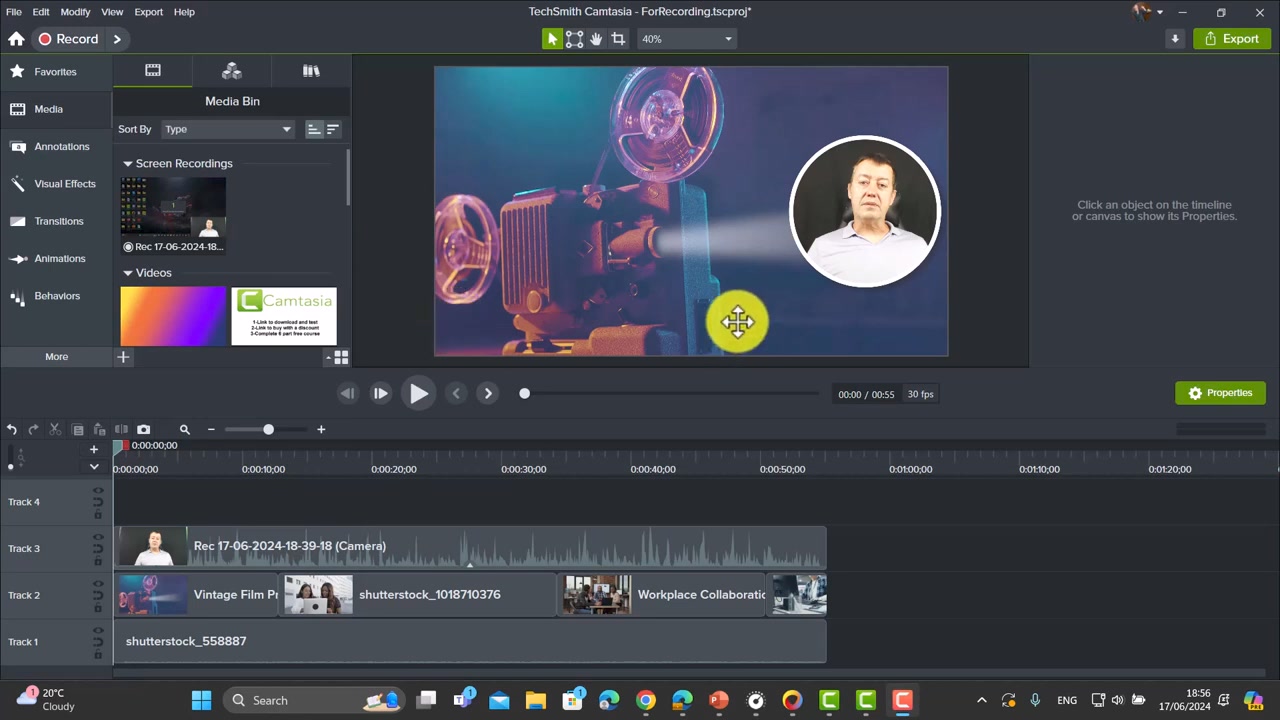Switch to the Transitions tab

pos(56,221)
